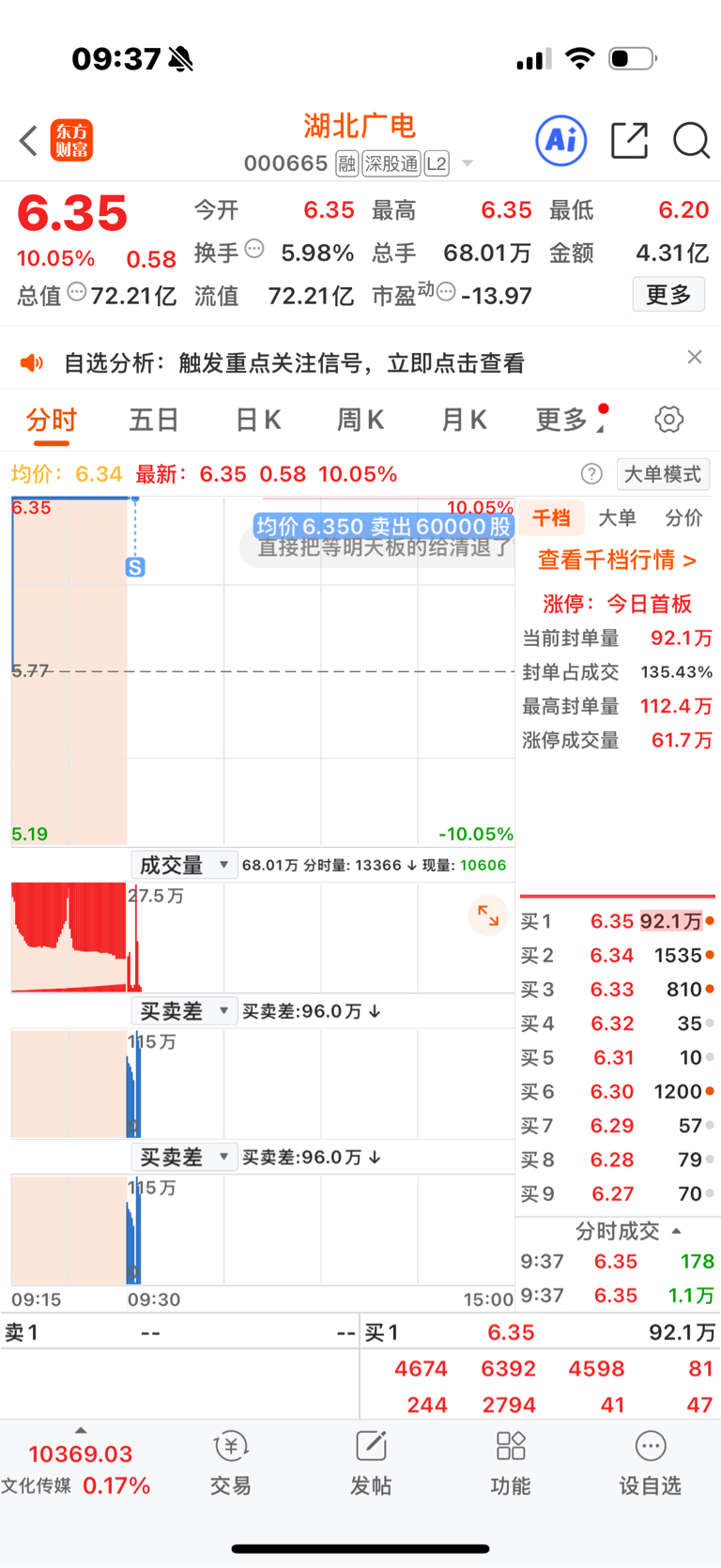The image size is (721, 1568).
Task: Switch to the 月K chart tab
Action: tap(464, 420)
